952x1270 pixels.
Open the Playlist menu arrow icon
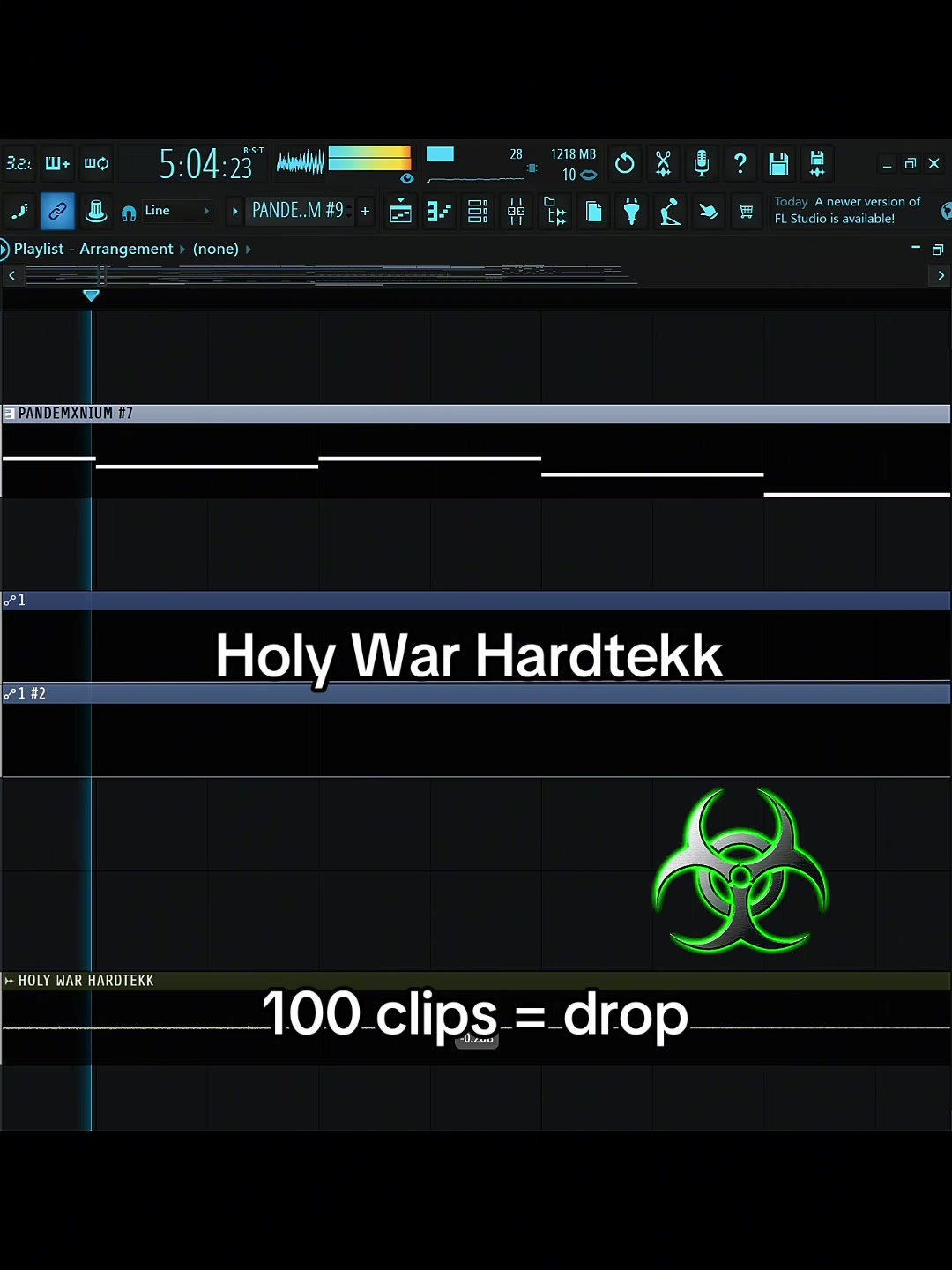tap(4, 250)
